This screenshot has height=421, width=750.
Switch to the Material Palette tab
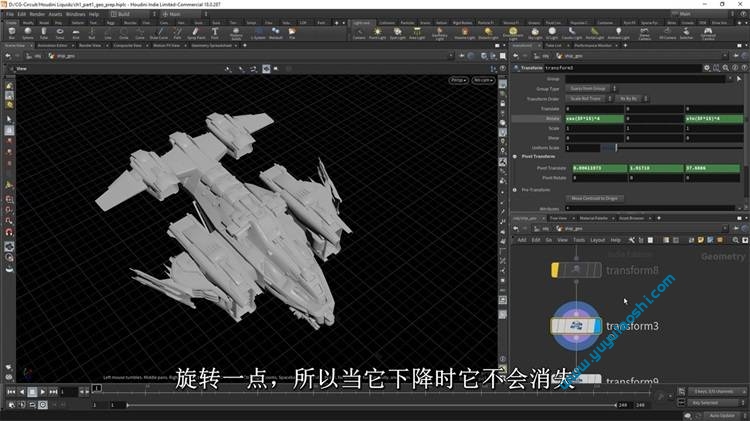(593, 218)
